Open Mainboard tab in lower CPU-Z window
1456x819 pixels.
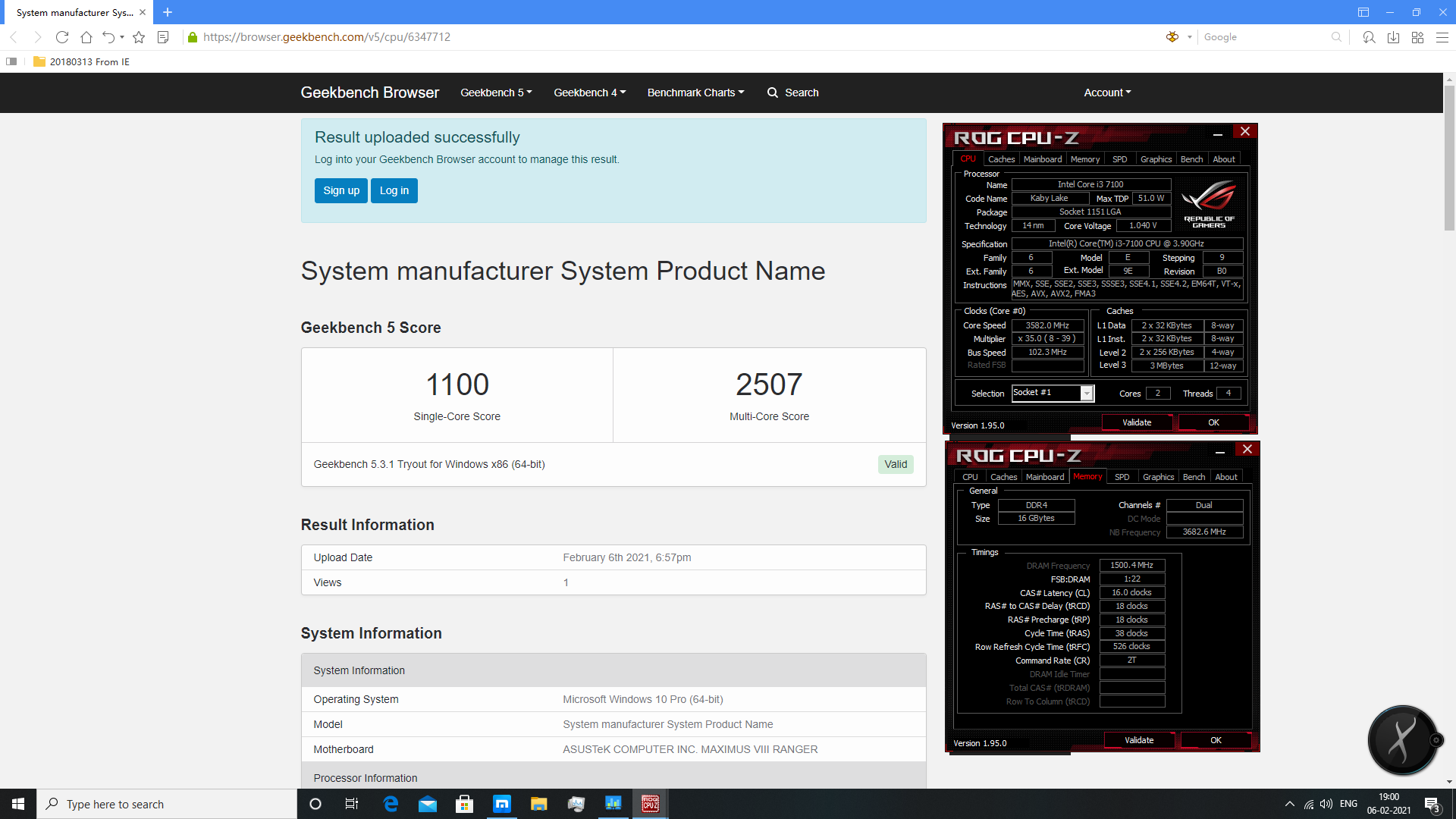click(x=1045, y=477)
